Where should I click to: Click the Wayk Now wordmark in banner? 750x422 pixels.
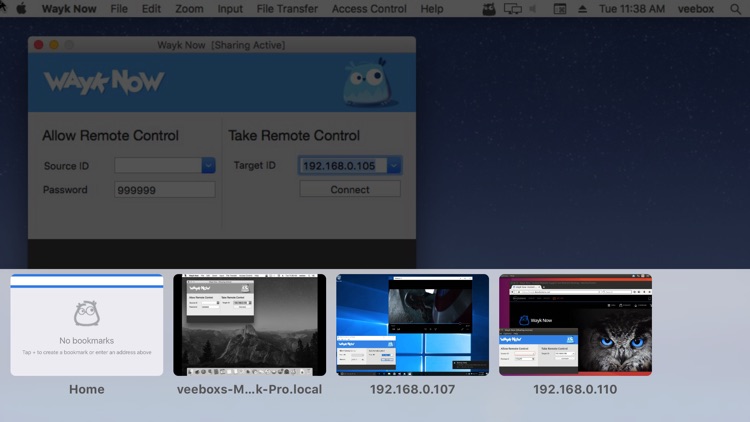tap(104, 81)
